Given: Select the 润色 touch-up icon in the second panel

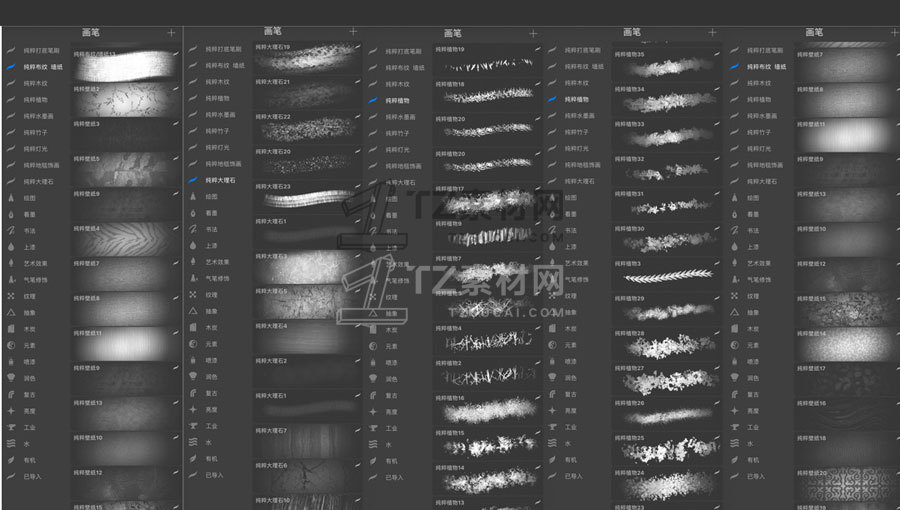Looking at the screenshot, I should (193, 376).
